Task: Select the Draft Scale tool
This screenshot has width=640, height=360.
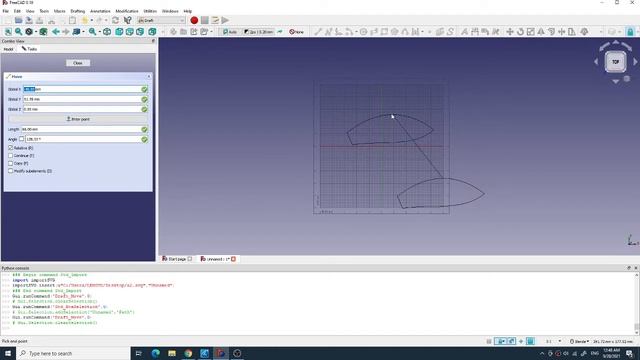Action: (531, 32)
